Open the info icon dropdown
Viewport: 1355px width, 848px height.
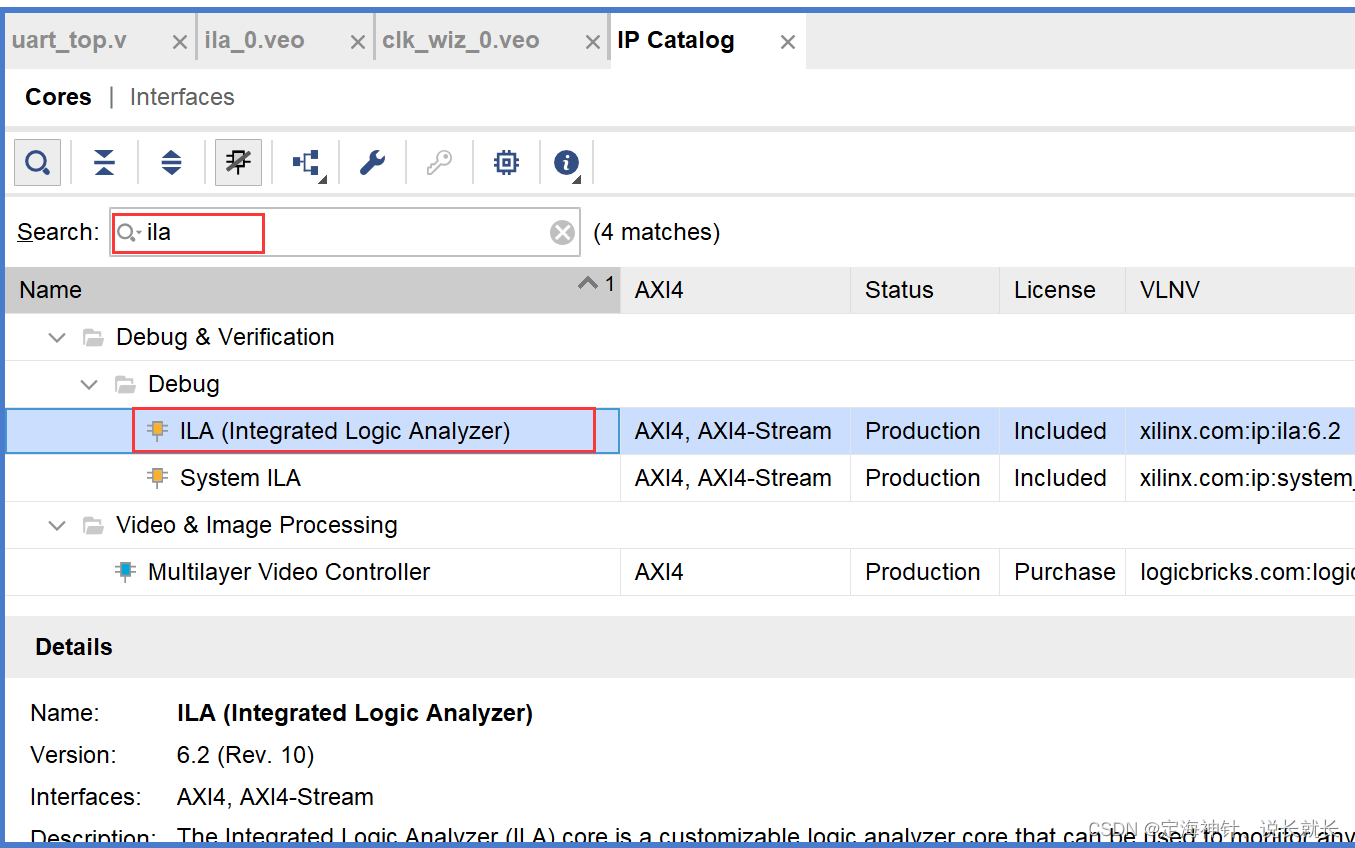pyautogui.click(x=567, y=162)
